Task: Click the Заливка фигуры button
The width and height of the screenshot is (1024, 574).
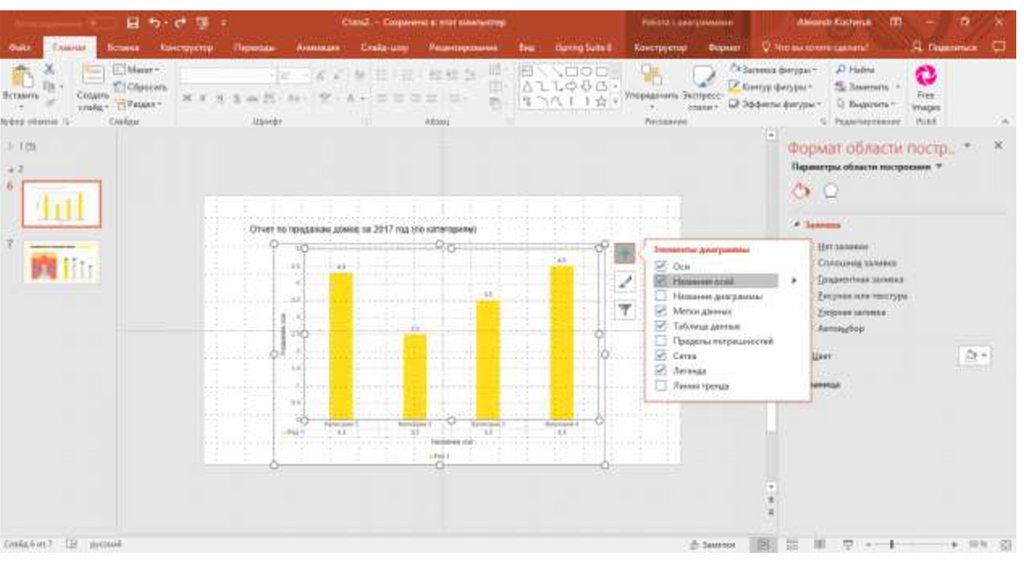Action: coord(772,69)
